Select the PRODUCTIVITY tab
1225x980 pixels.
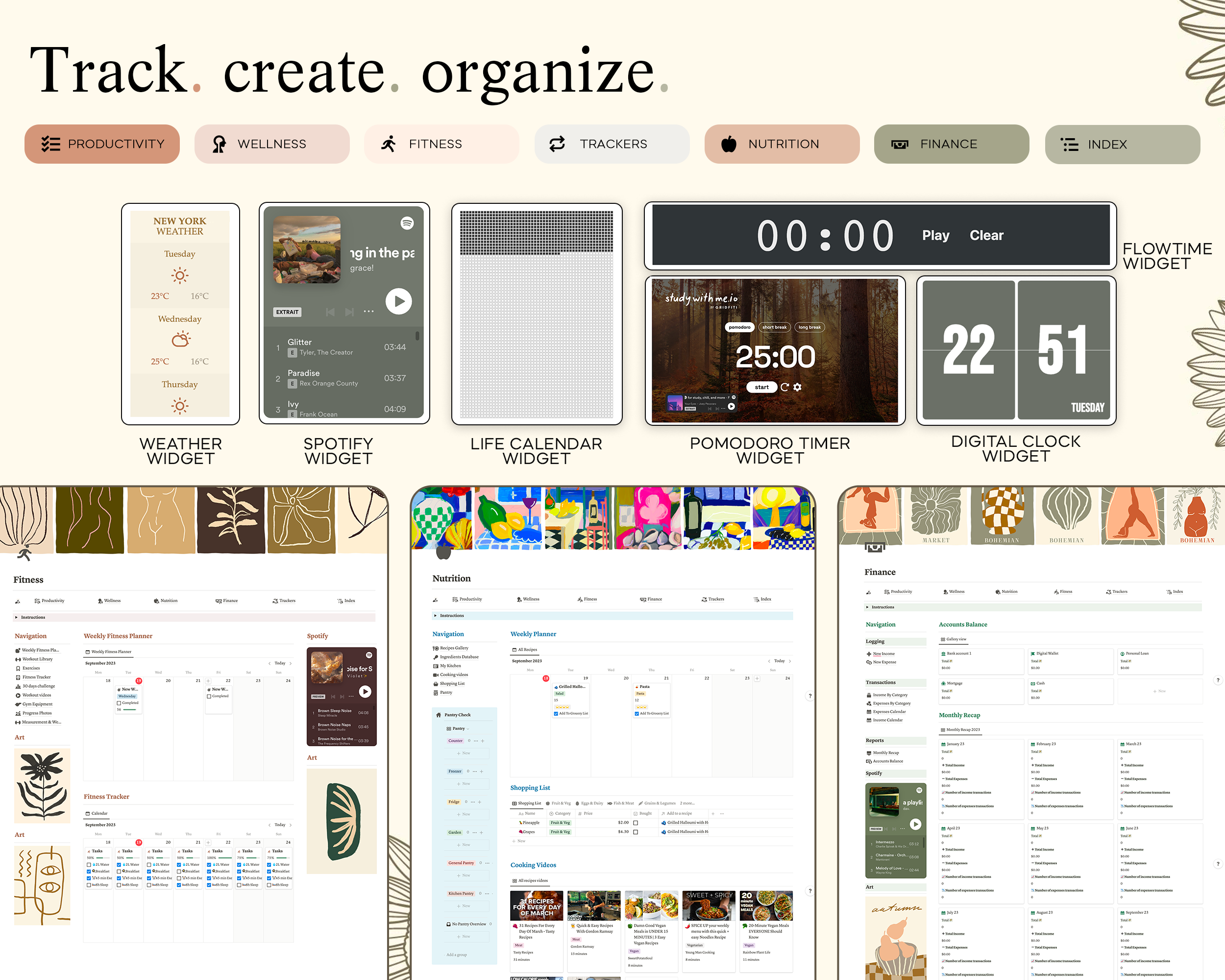coord(103,144)
